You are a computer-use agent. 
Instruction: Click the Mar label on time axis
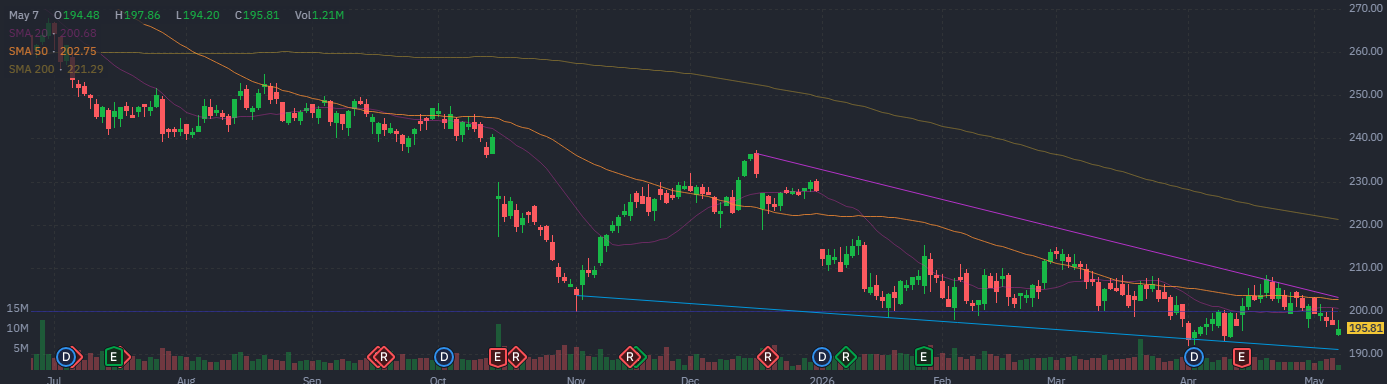[1056, 380]
